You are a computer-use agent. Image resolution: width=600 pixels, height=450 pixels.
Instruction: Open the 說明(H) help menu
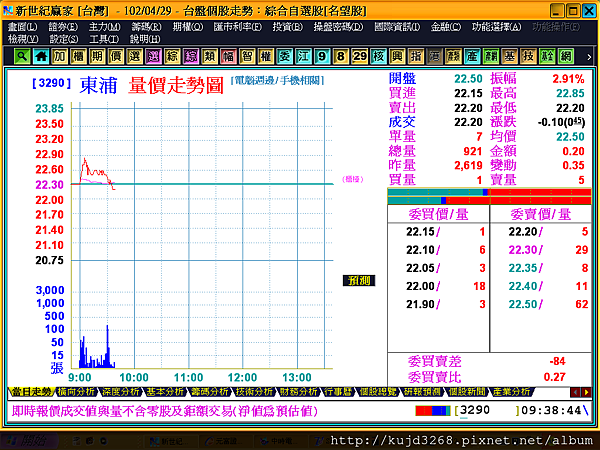[145, 39]
